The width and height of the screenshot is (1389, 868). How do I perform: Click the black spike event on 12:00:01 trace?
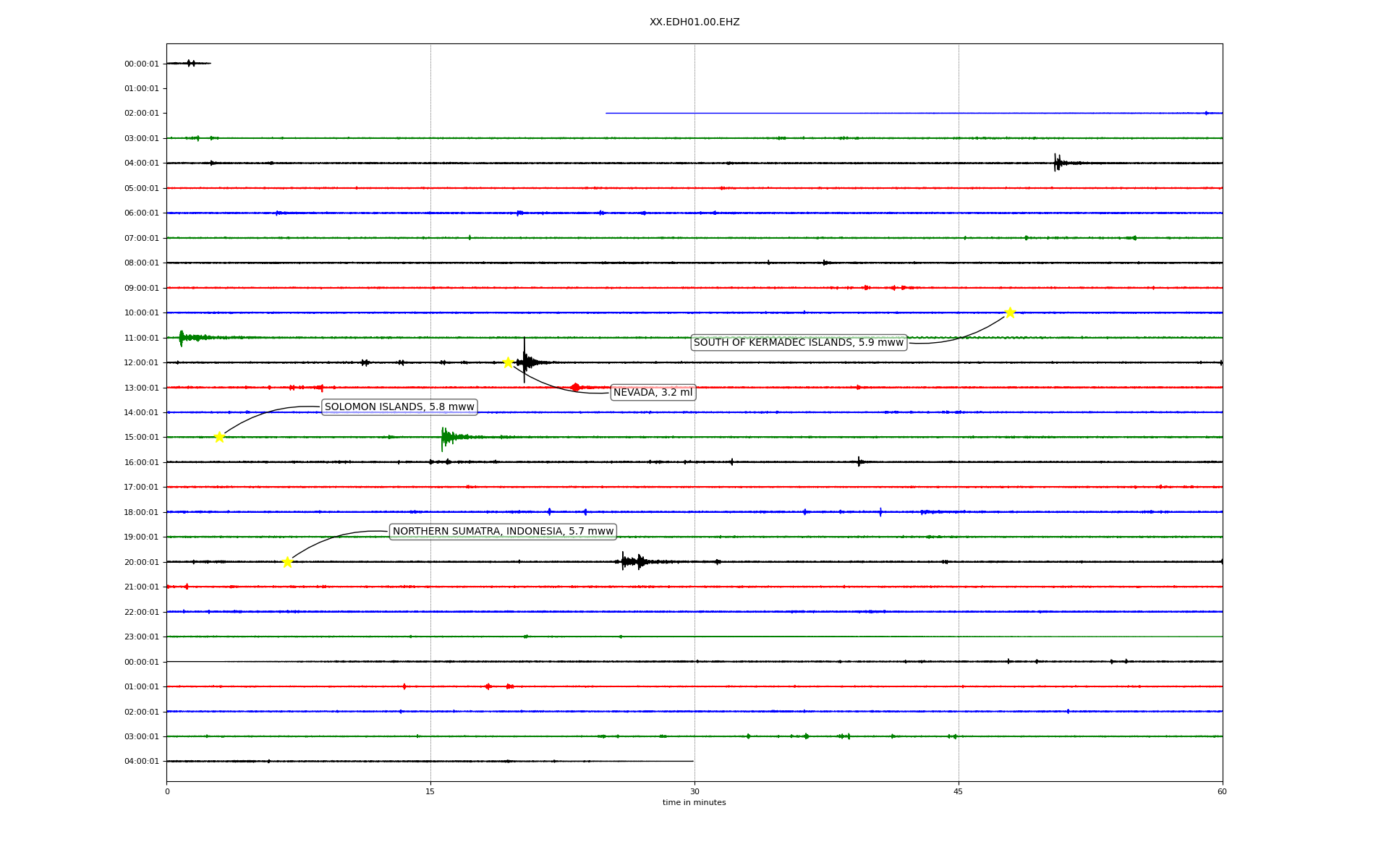[525, 361]
